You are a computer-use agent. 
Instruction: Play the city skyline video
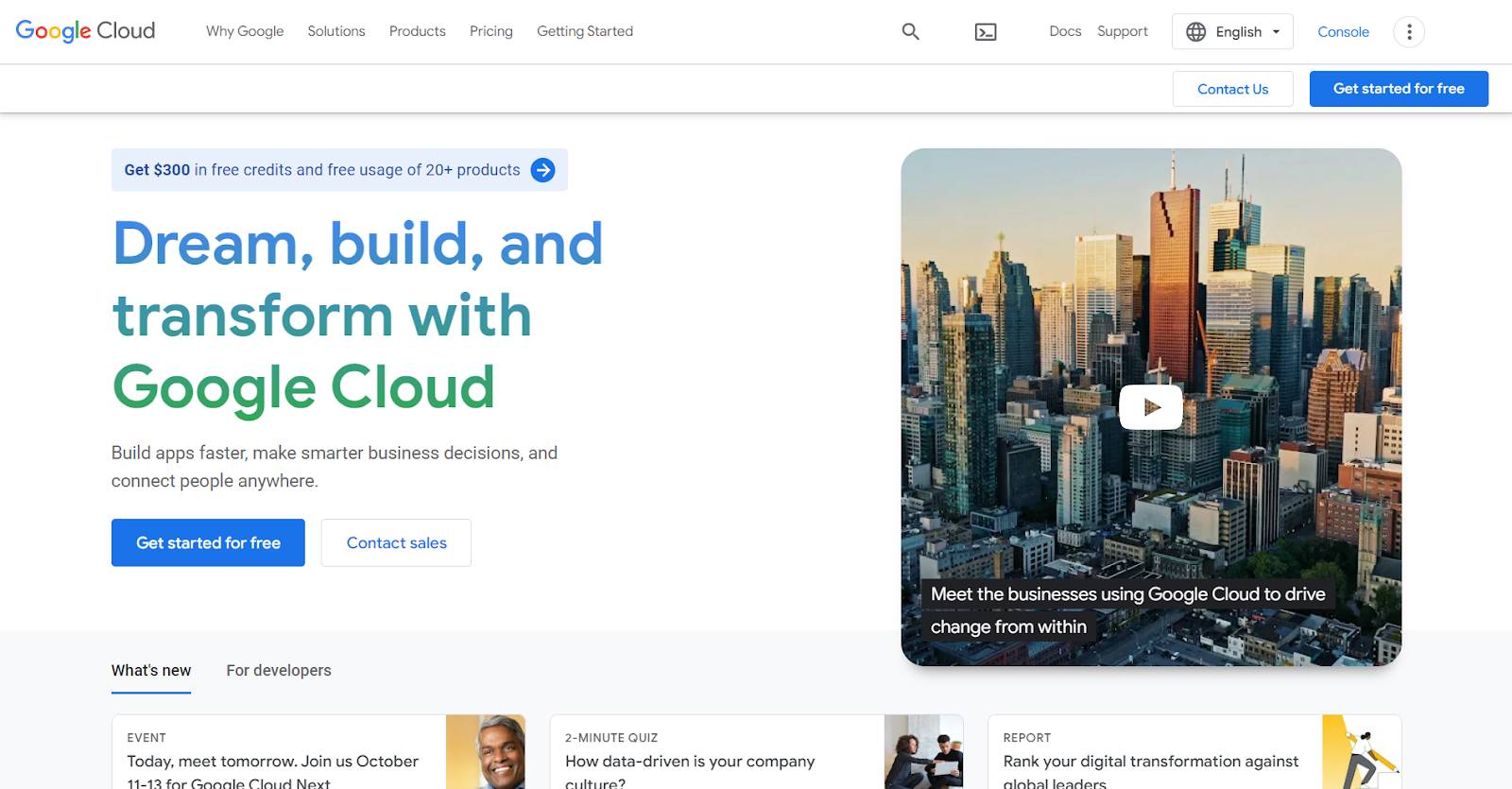1150,407
